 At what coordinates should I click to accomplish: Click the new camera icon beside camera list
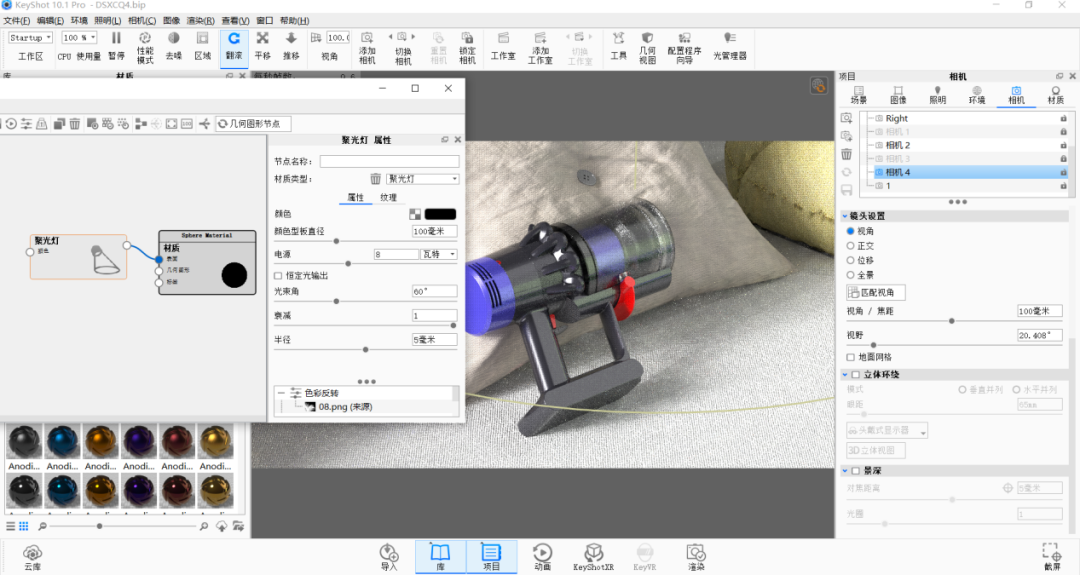[847, 118]
